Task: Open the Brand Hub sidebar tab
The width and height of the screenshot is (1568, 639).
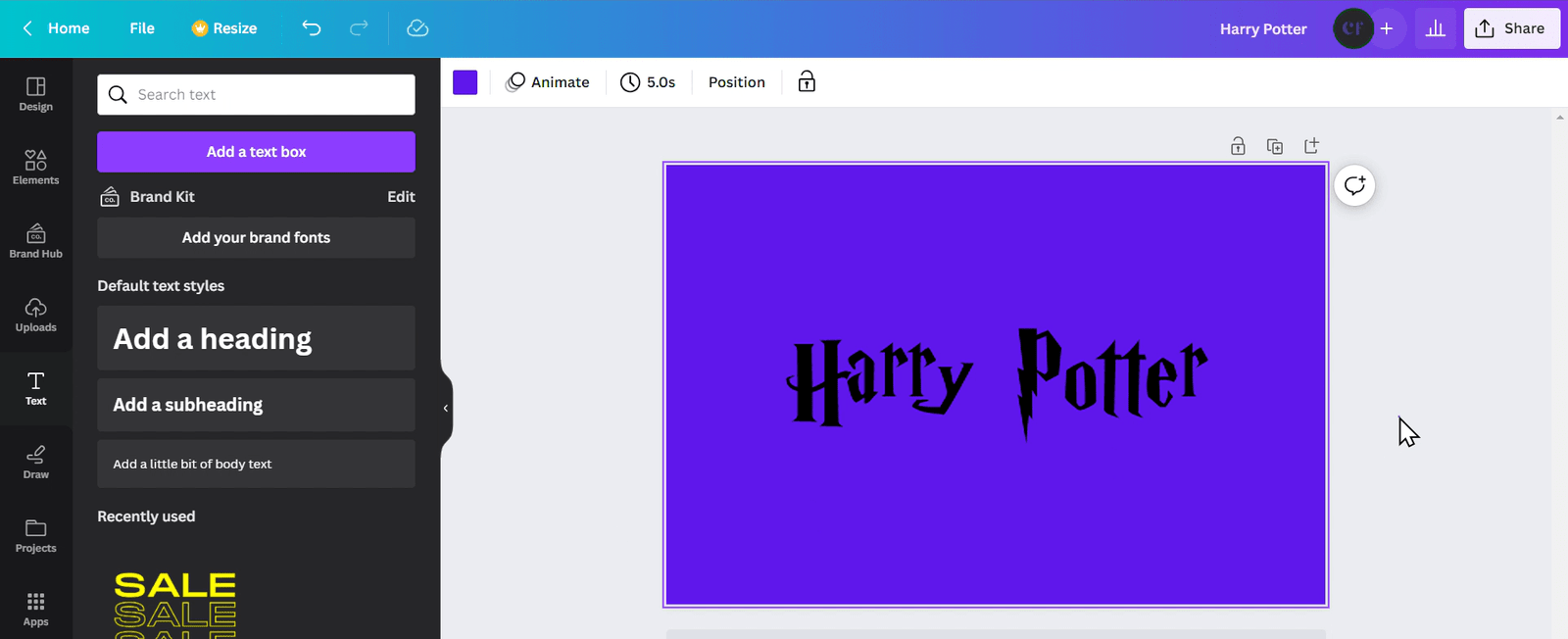Action: tap(35, 241)
